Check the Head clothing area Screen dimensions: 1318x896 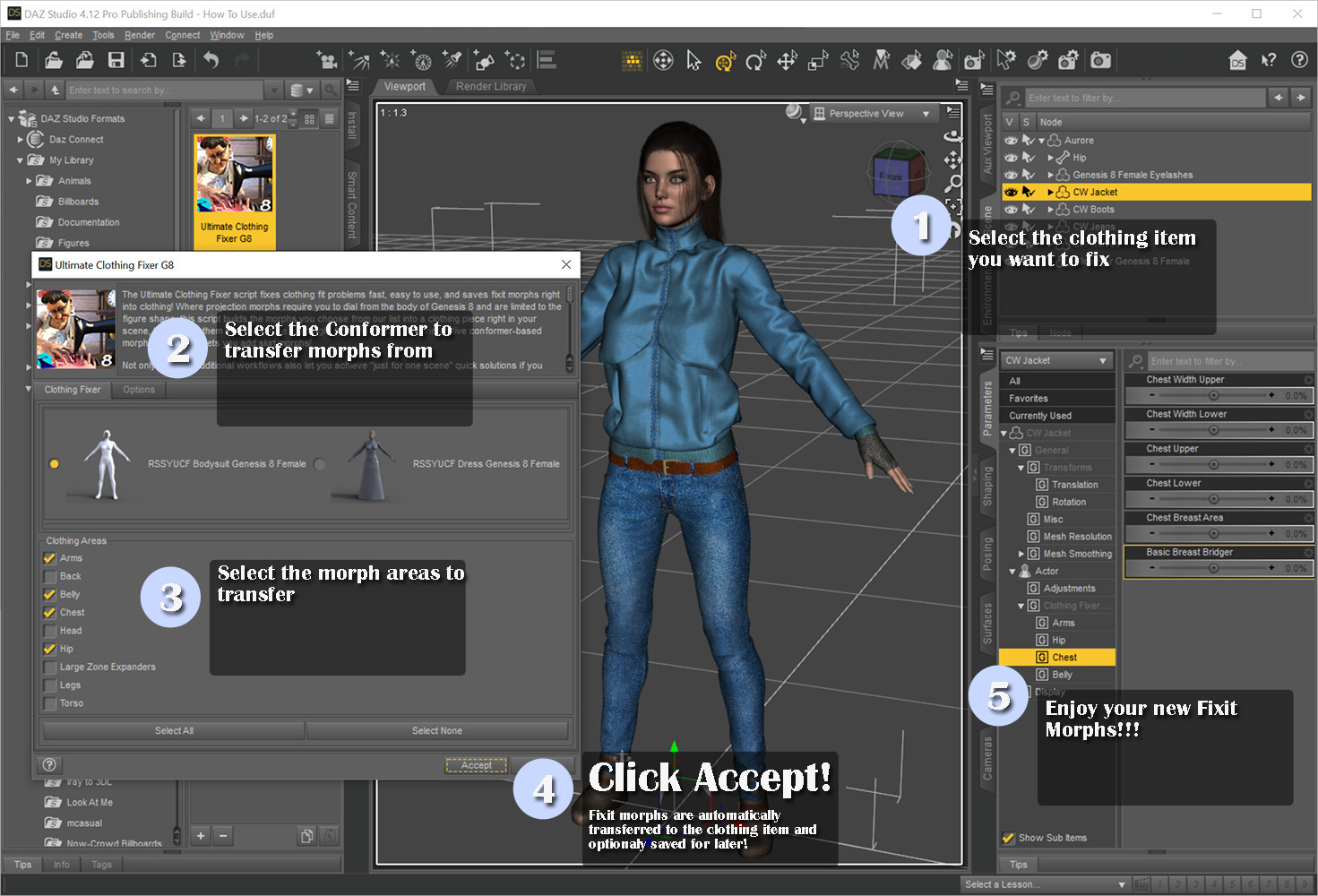(x=50, y=631)
